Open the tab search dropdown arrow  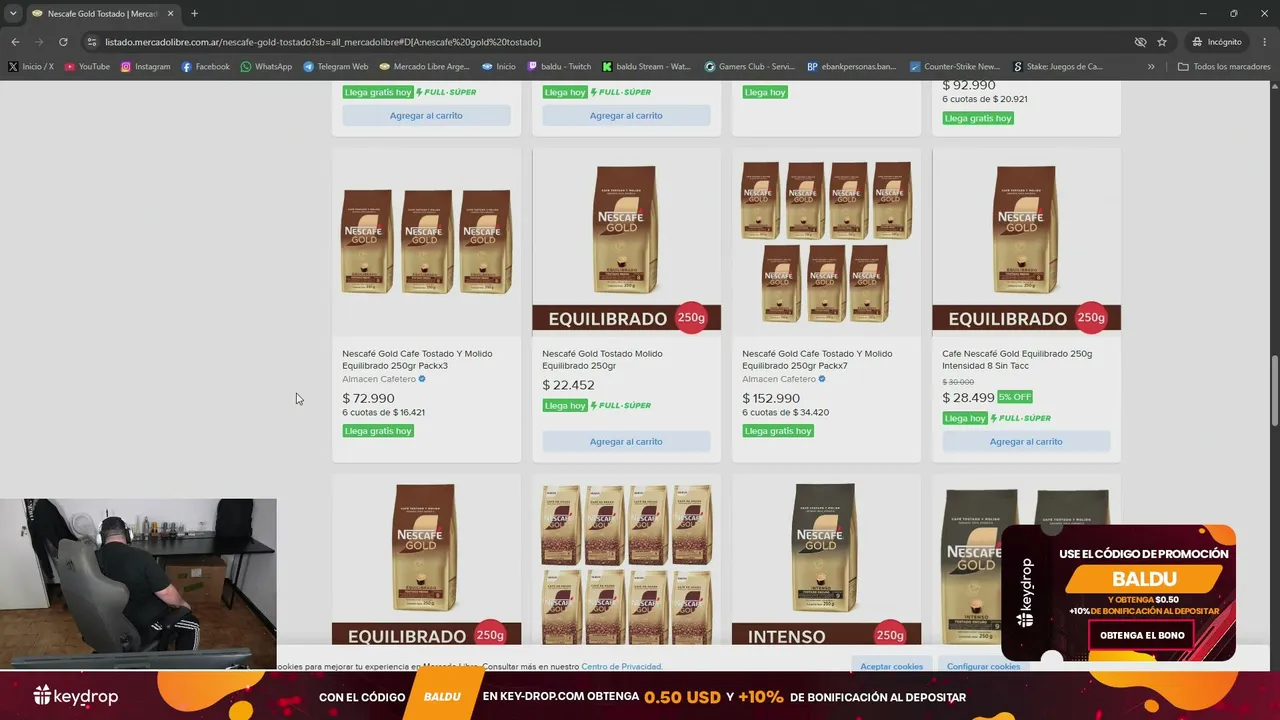[x=13, y=14]
